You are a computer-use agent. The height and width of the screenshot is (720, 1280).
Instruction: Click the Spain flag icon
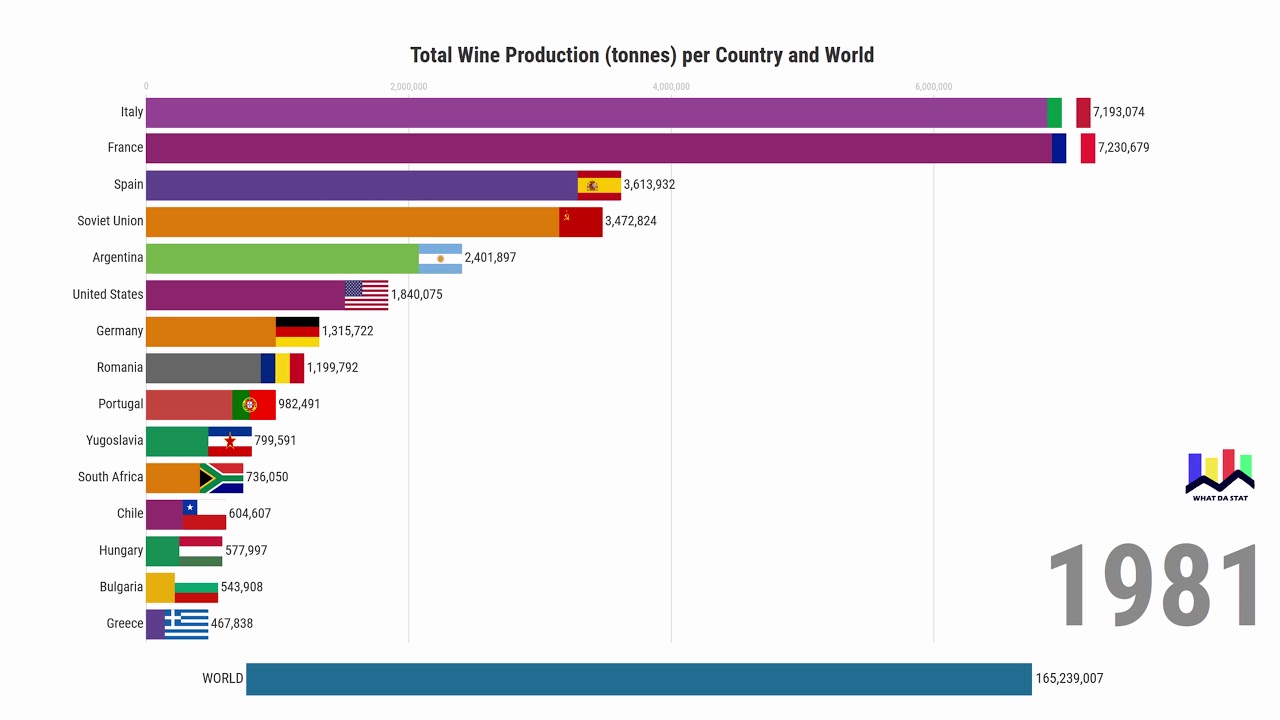point(599,185)
